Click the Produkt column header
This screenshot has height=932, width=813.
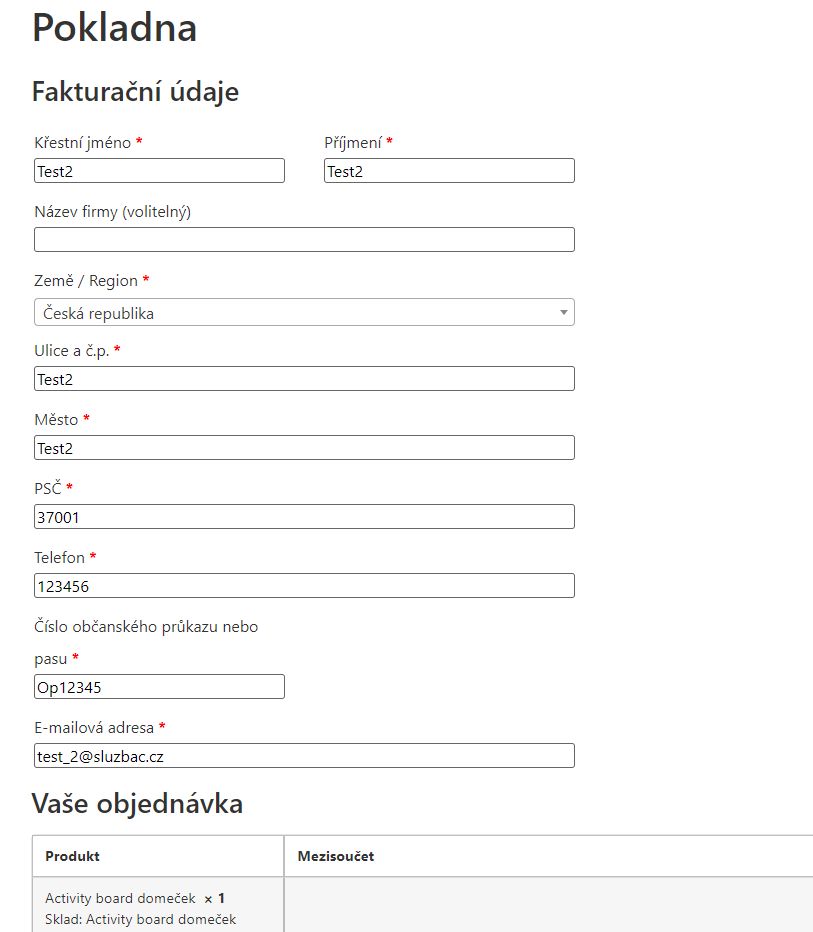click(x=72, y=857)
